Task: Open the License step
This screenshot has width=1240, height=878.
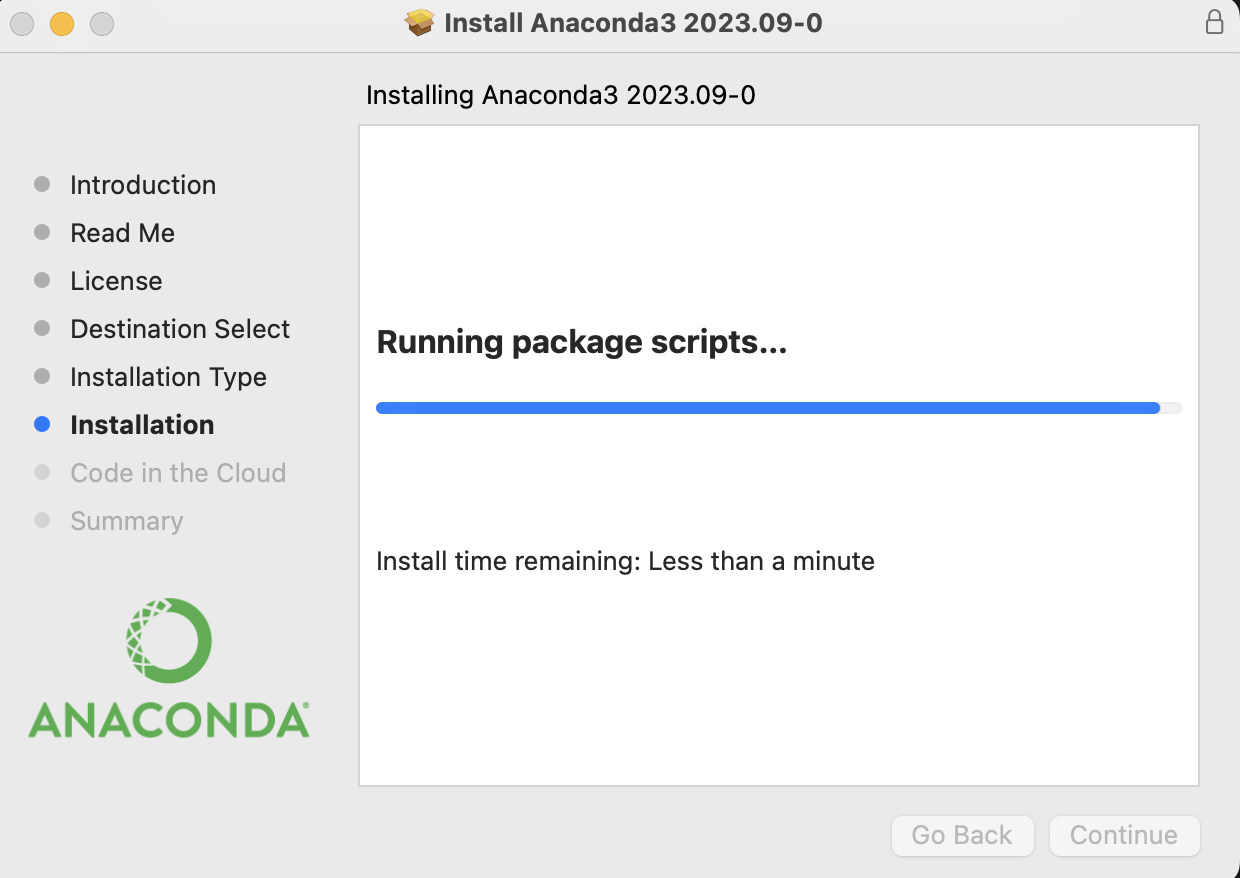Action: click(x=116, y=281)
